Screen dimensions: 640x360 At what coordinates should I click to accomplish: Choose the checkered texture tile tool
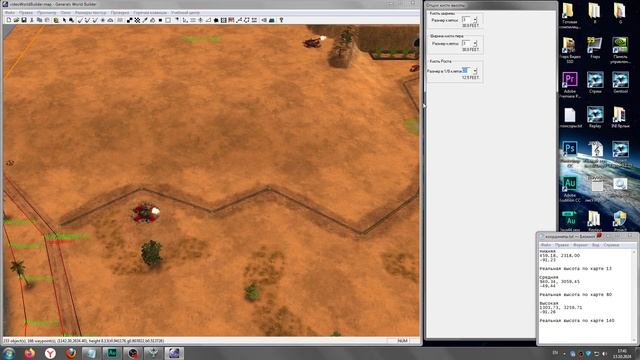pyautogui.click(x=137, y=20)
